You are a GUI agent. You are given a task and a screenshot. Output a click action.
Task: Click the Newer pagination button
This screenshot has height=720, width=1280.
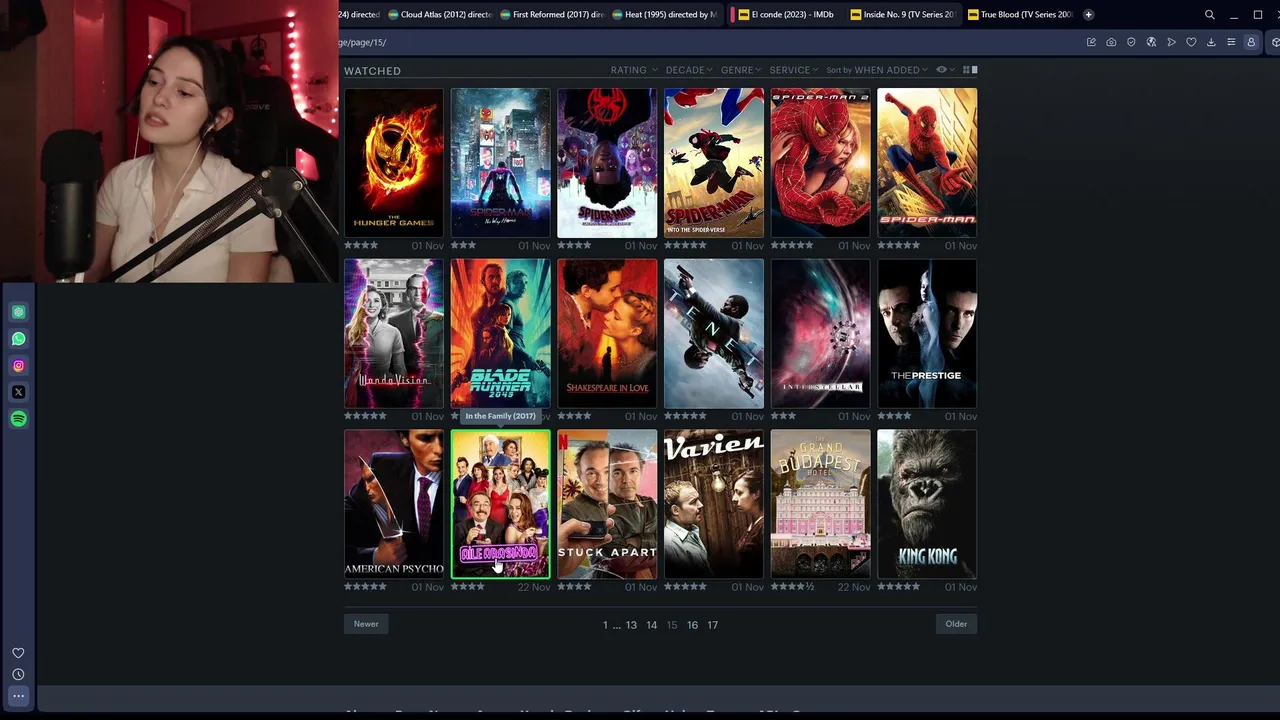pos(366,624)
